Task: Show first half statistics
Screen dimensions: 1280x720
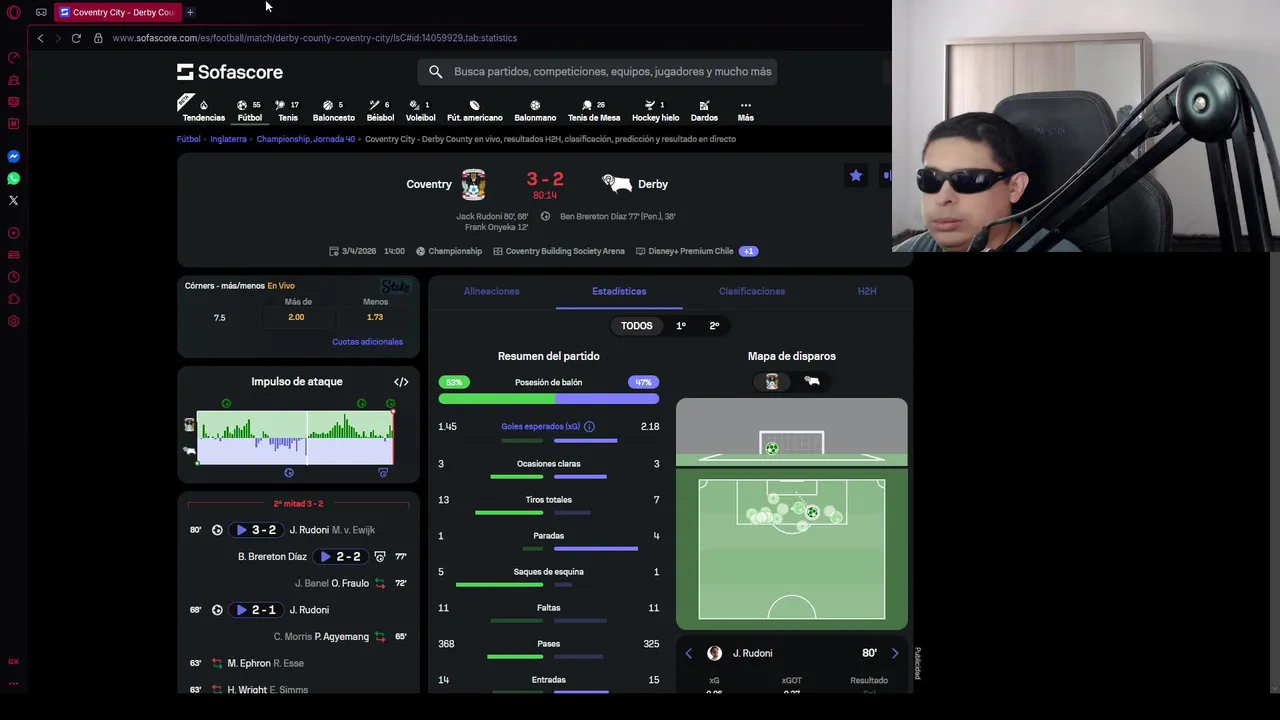Action: 681,326
